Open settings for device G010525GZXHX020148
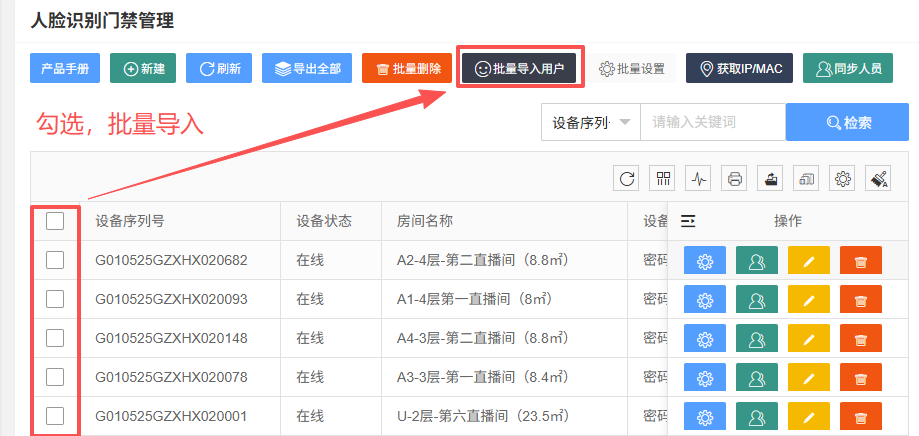Image resolution: width=919 pixels, height=436 pixels. 704,338
